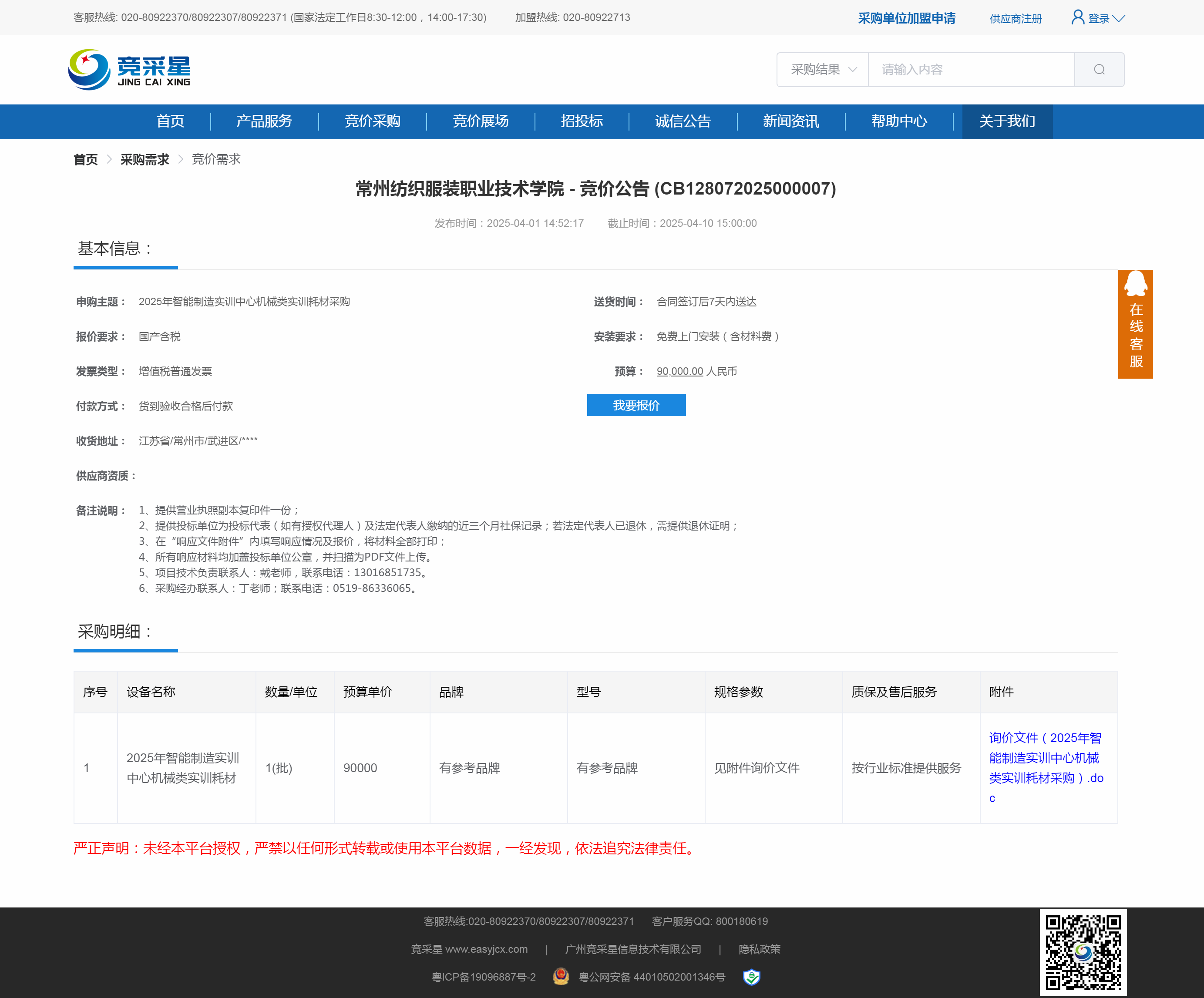Open the 竞价采购 navigation menu
1204x998 pixels.
pos(372,121)
